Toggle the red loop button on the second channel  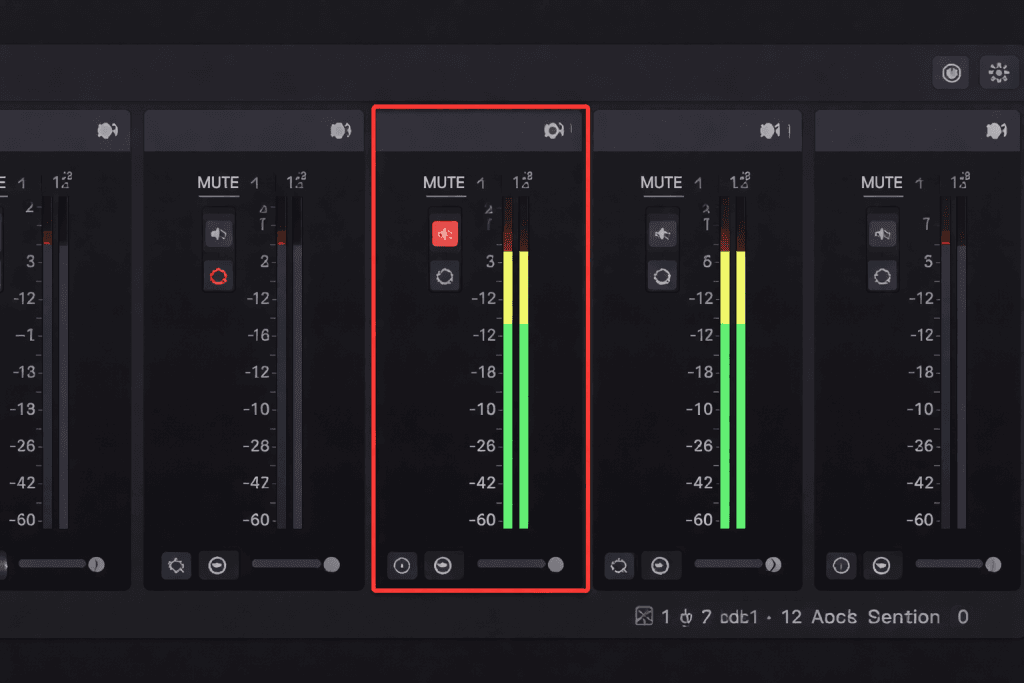pos(218,276)
